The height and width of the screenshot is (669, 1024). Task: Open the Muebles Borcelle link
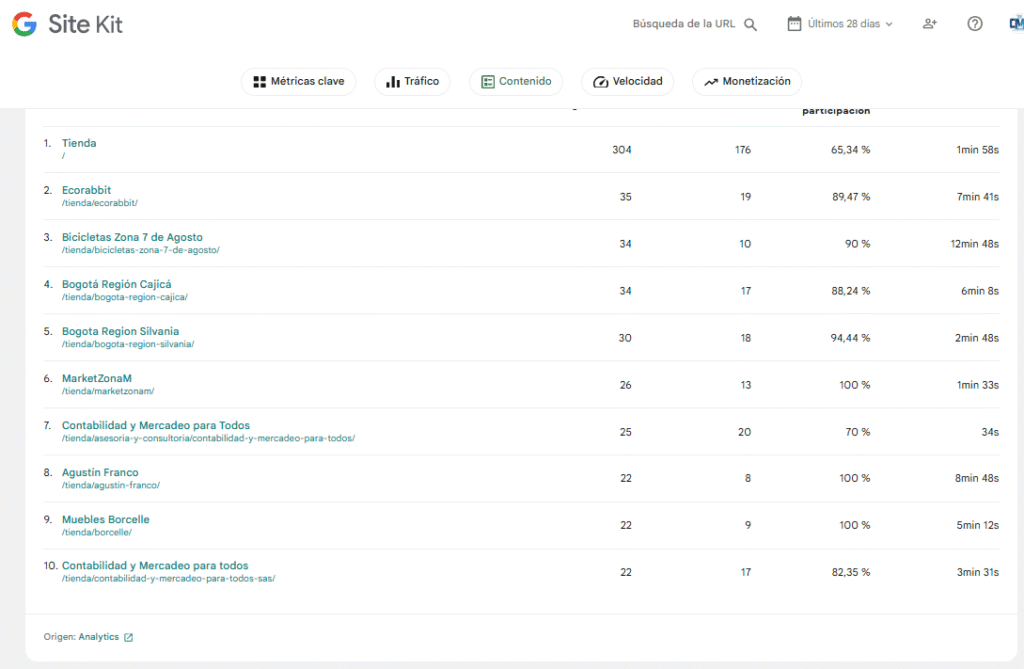(106, 519)
